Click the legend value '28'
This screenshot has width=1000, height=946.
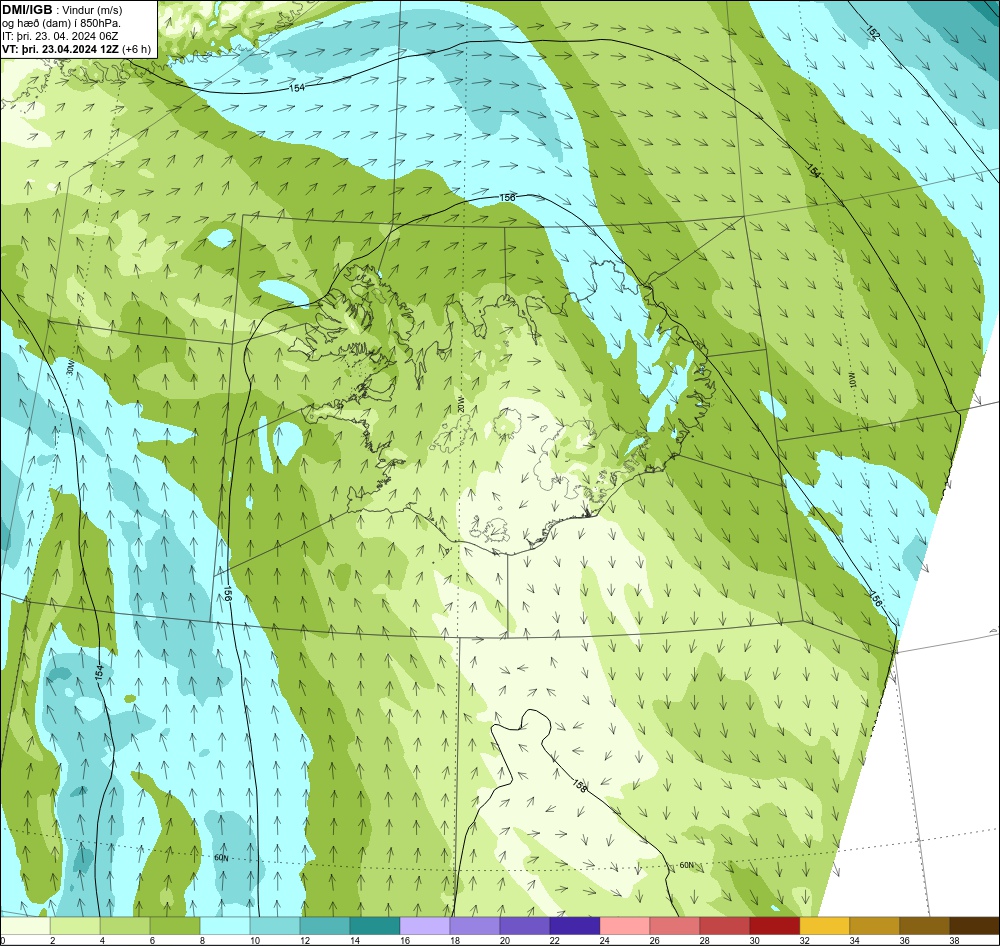click(704, 940)
